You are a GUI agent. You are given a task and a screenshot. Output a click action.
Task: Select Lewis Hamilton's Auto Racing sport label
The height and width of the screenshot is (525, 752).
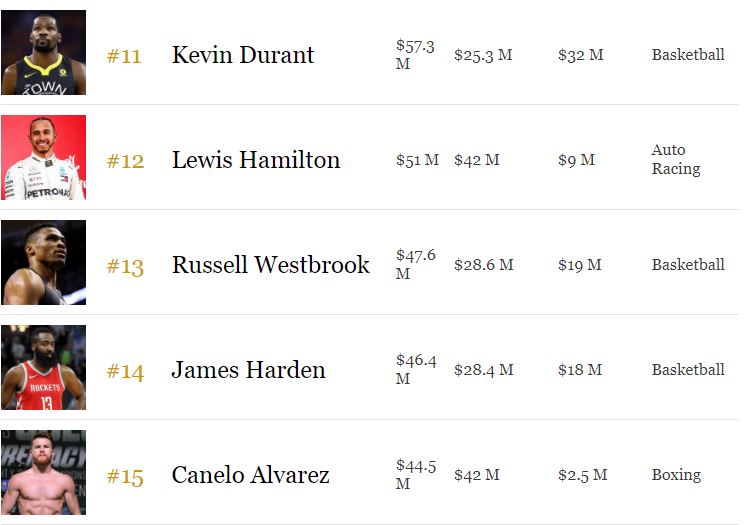point(676,159)
